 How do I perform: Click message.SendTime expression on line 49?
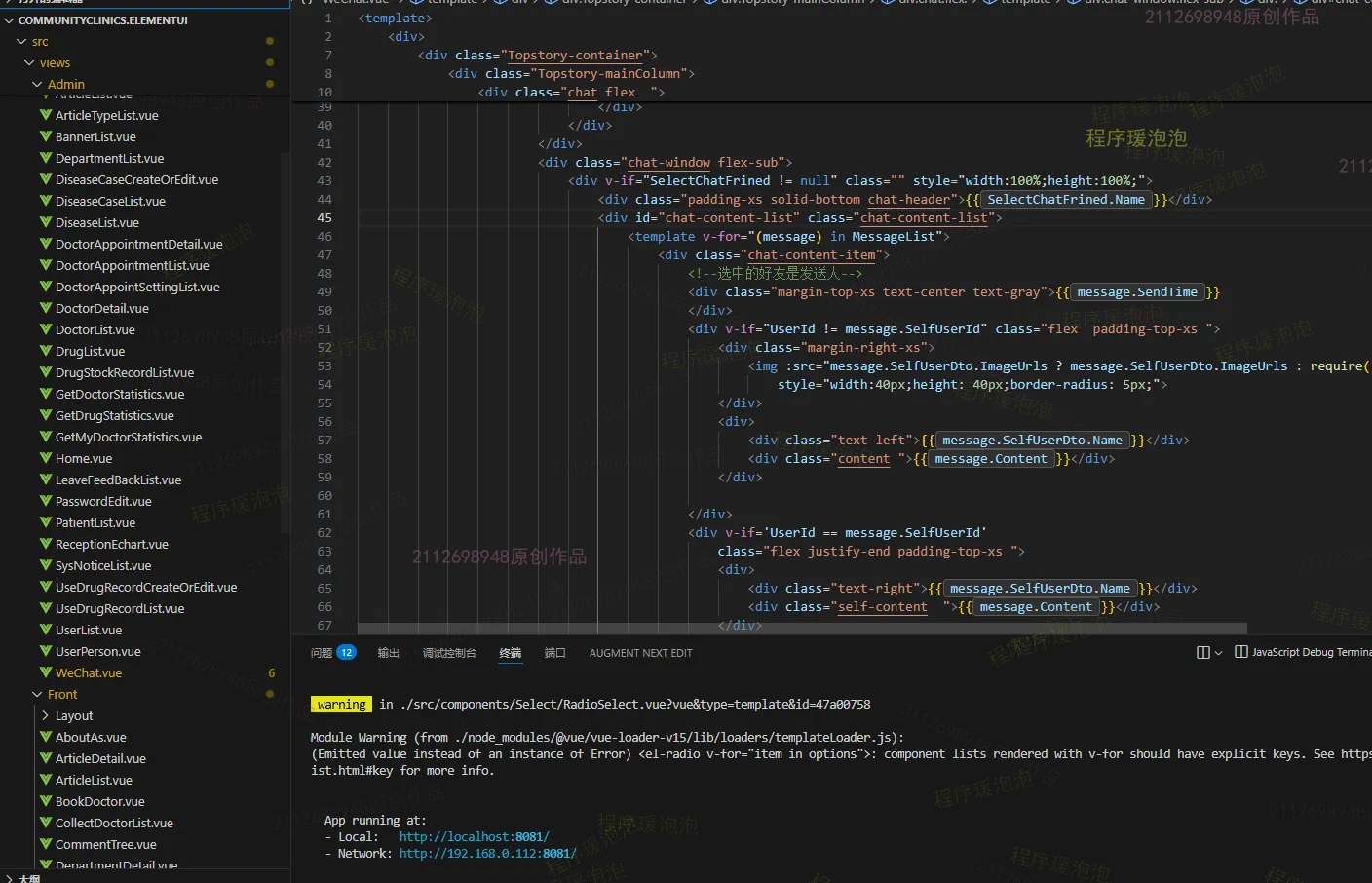pyautogui.click(x=1137, y=291)
